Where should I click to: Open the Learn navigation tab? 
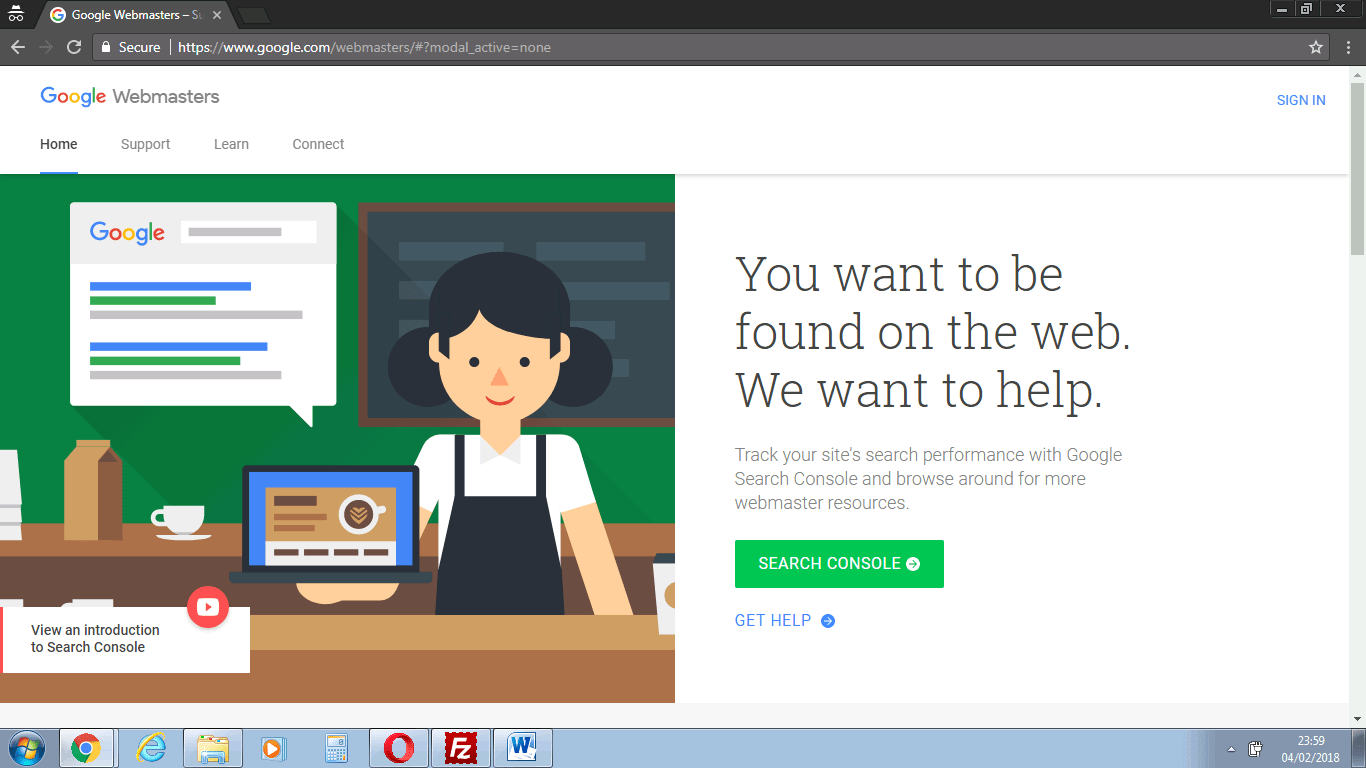[231, 144]
